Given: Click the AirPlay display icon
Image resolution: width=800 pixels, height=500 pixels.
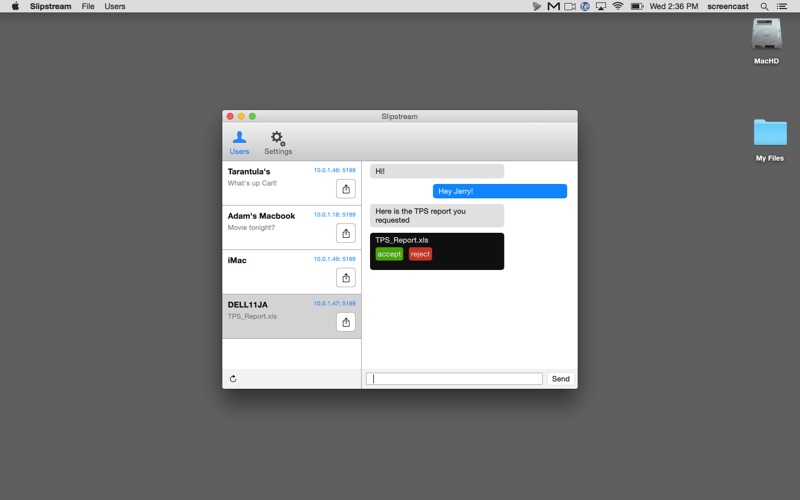Looking at the screenshot, I should pyautogui.click(x=601, y=6).
